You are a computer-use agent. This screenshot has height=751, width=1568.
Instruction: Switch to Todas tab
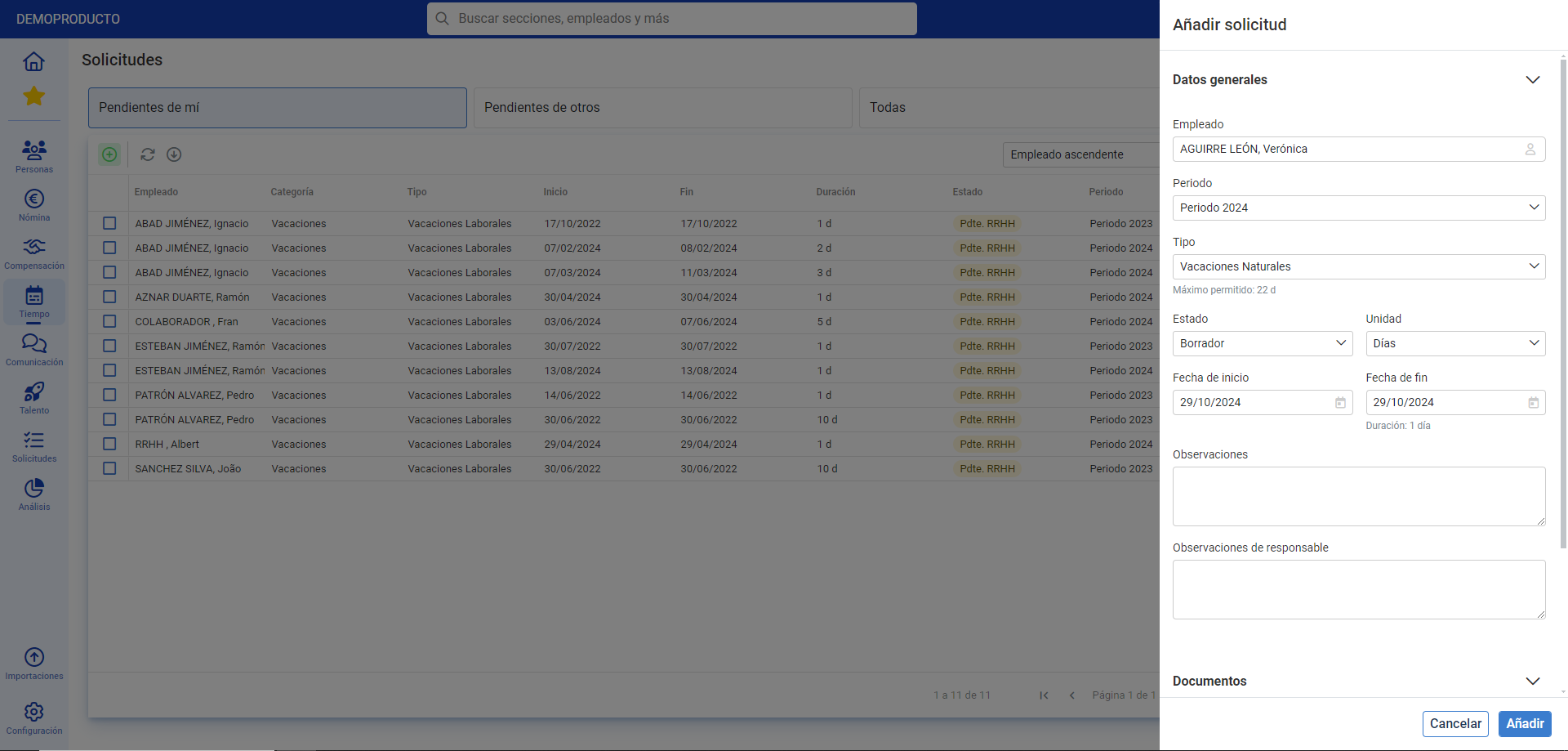click(1009, 108)
